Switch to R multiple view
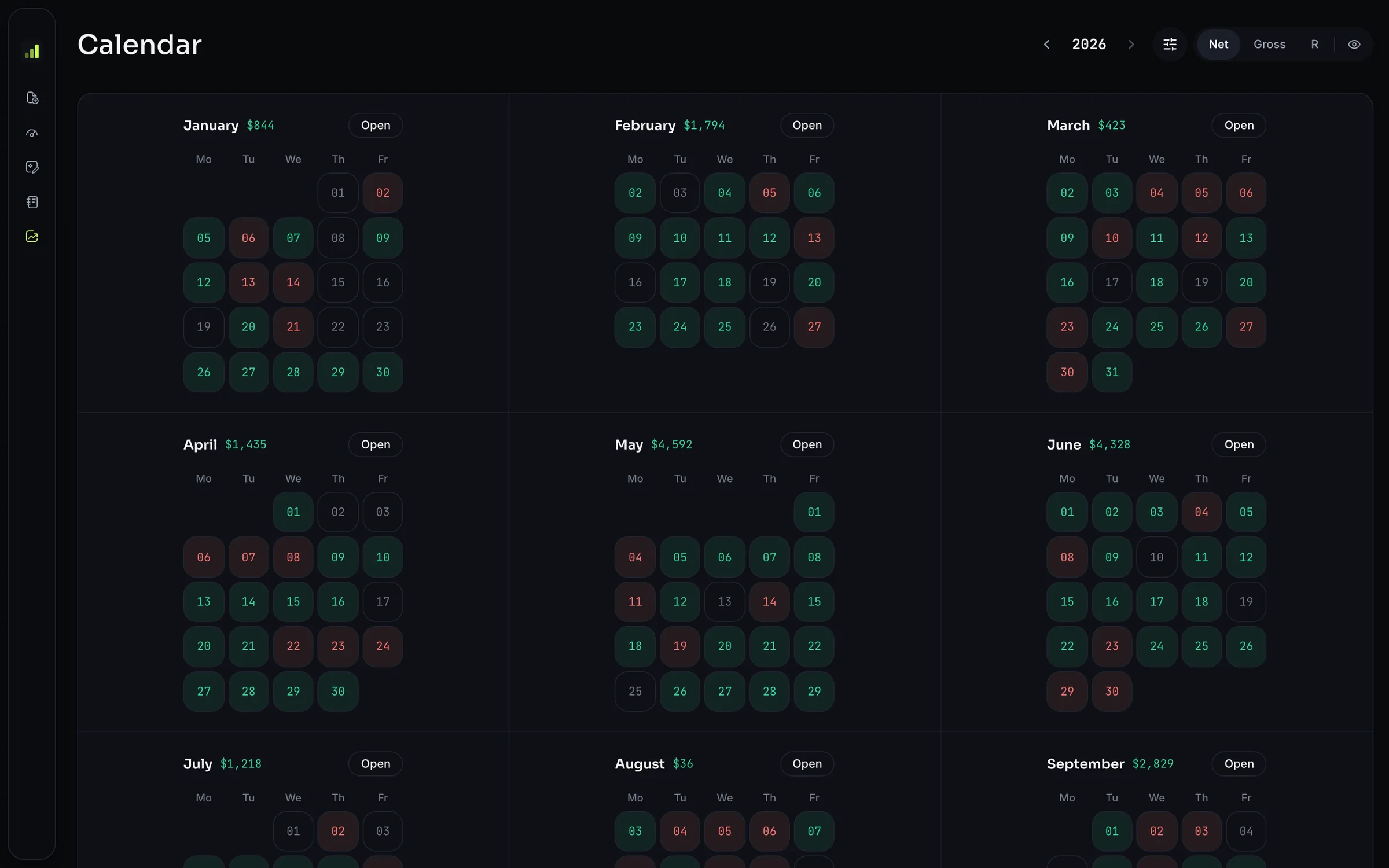 coord(1314,45)
